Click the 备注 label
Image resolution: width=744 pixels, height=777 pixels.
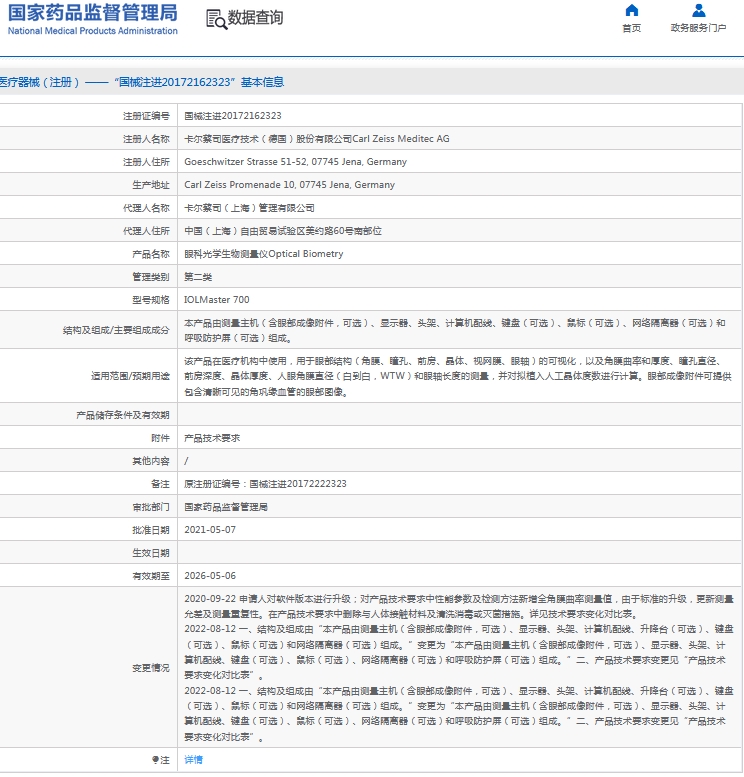click(160, 484)
